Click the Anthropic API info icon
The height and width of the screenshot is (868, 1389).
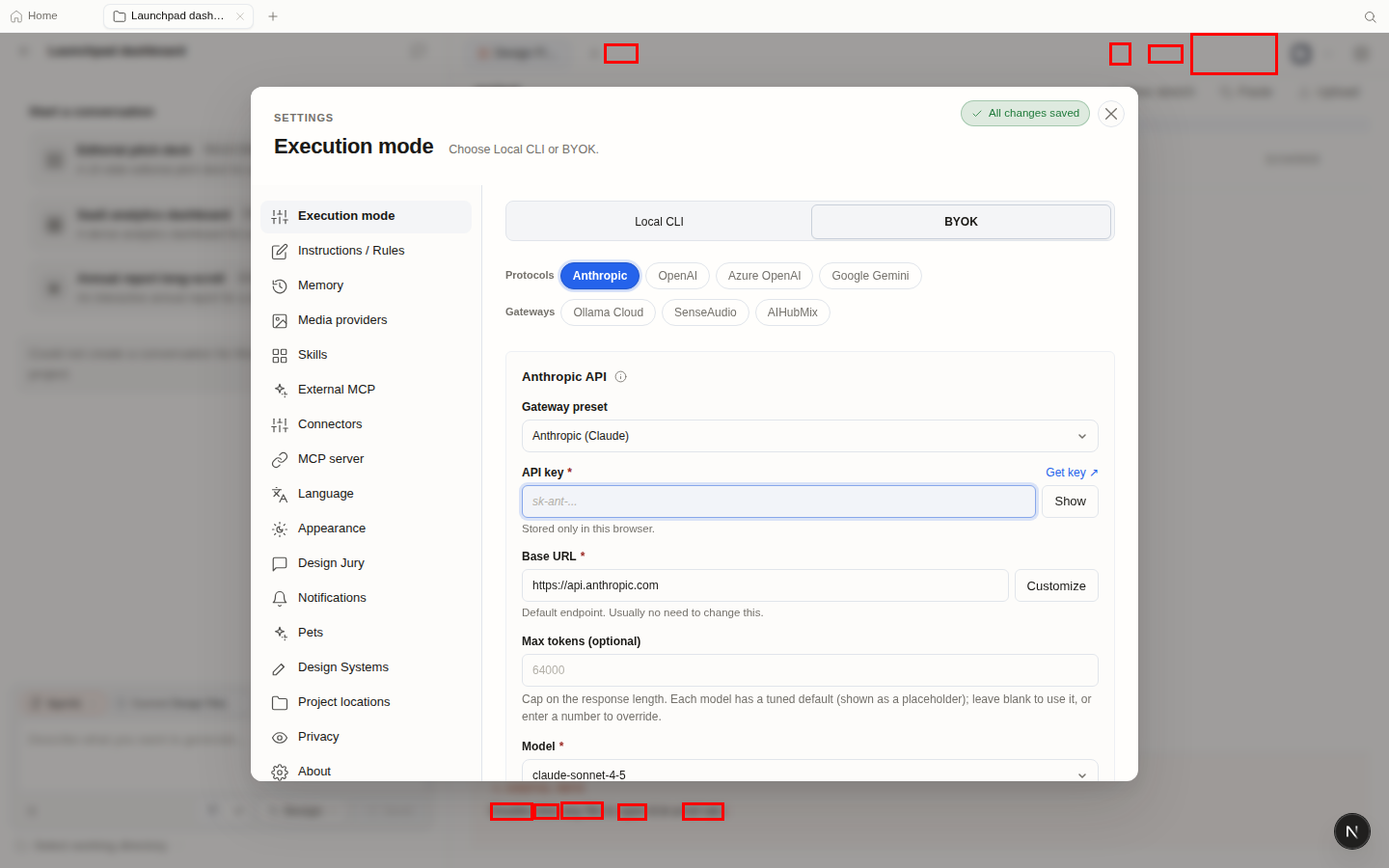620,377
